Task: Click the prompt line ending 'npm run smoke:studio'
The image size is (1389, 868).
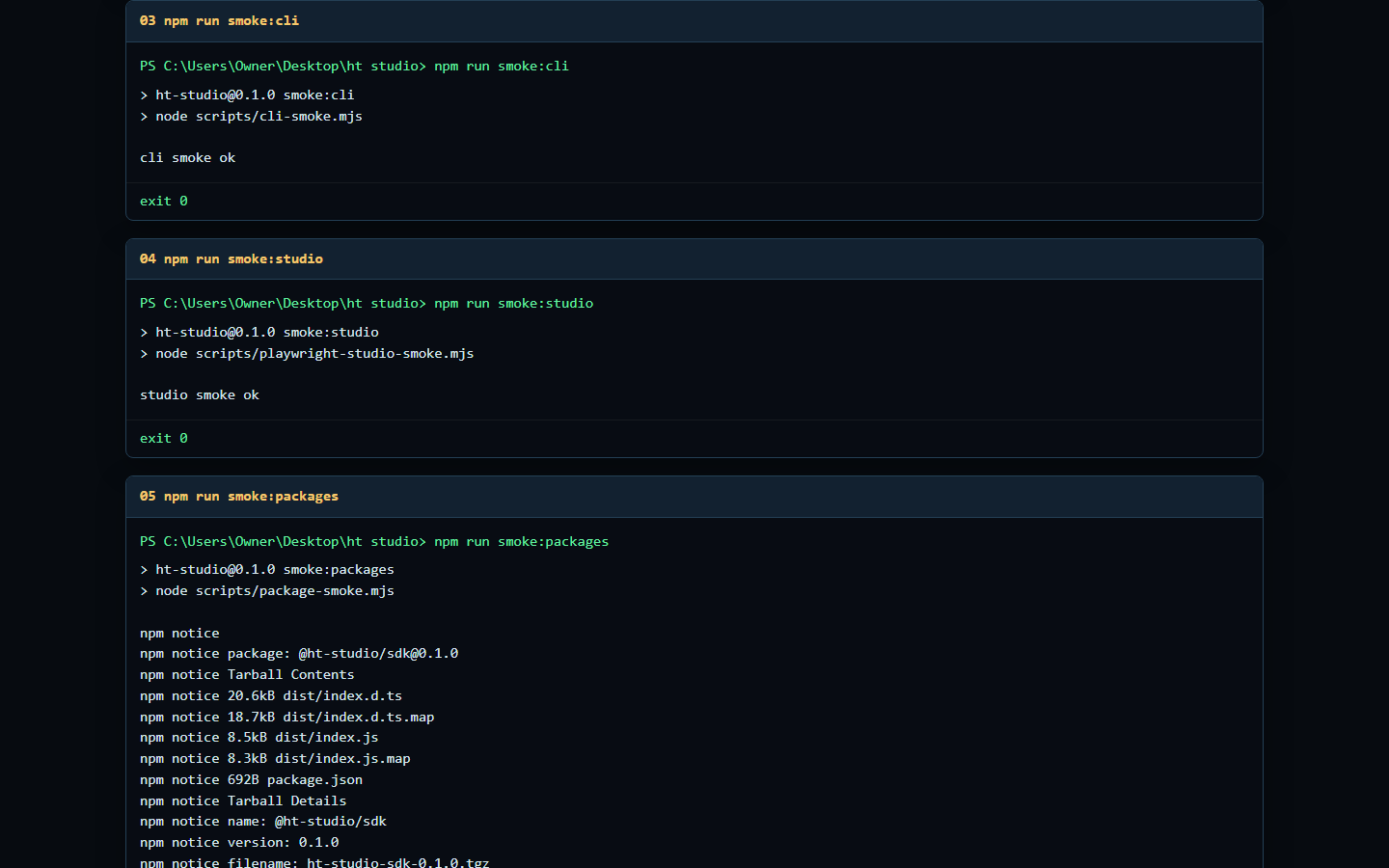Action: 367,303
